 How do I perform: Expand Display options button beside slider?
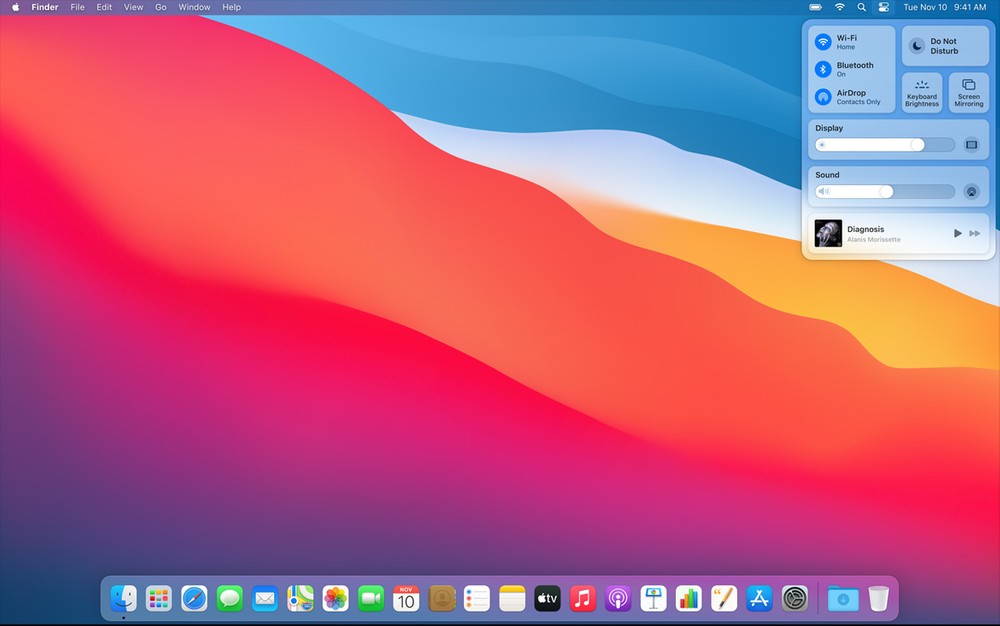(x=971, y=145)
